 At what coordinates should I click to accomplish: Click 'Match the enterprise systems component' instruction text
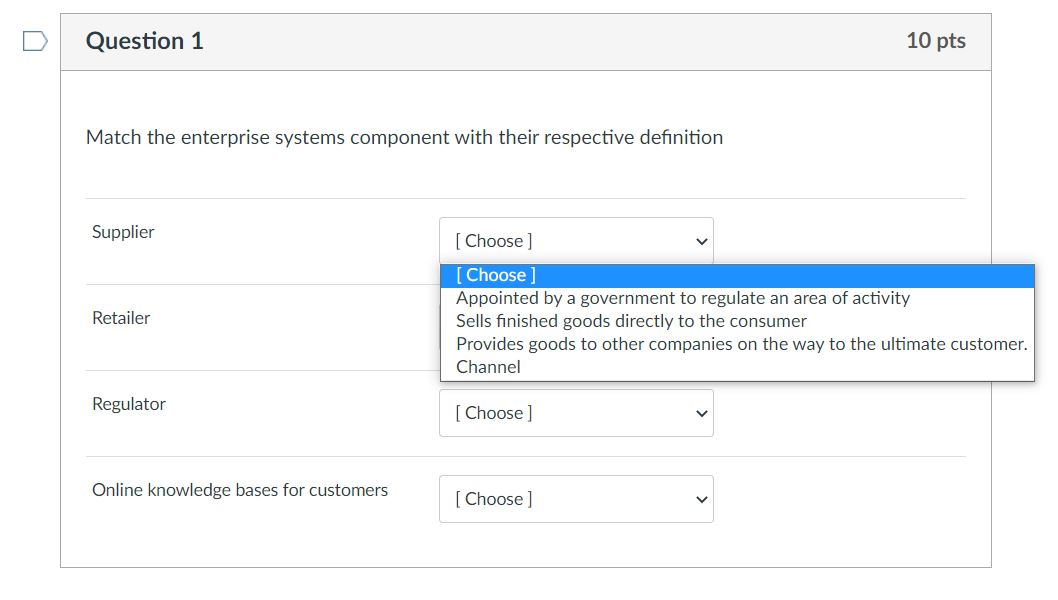404,137
